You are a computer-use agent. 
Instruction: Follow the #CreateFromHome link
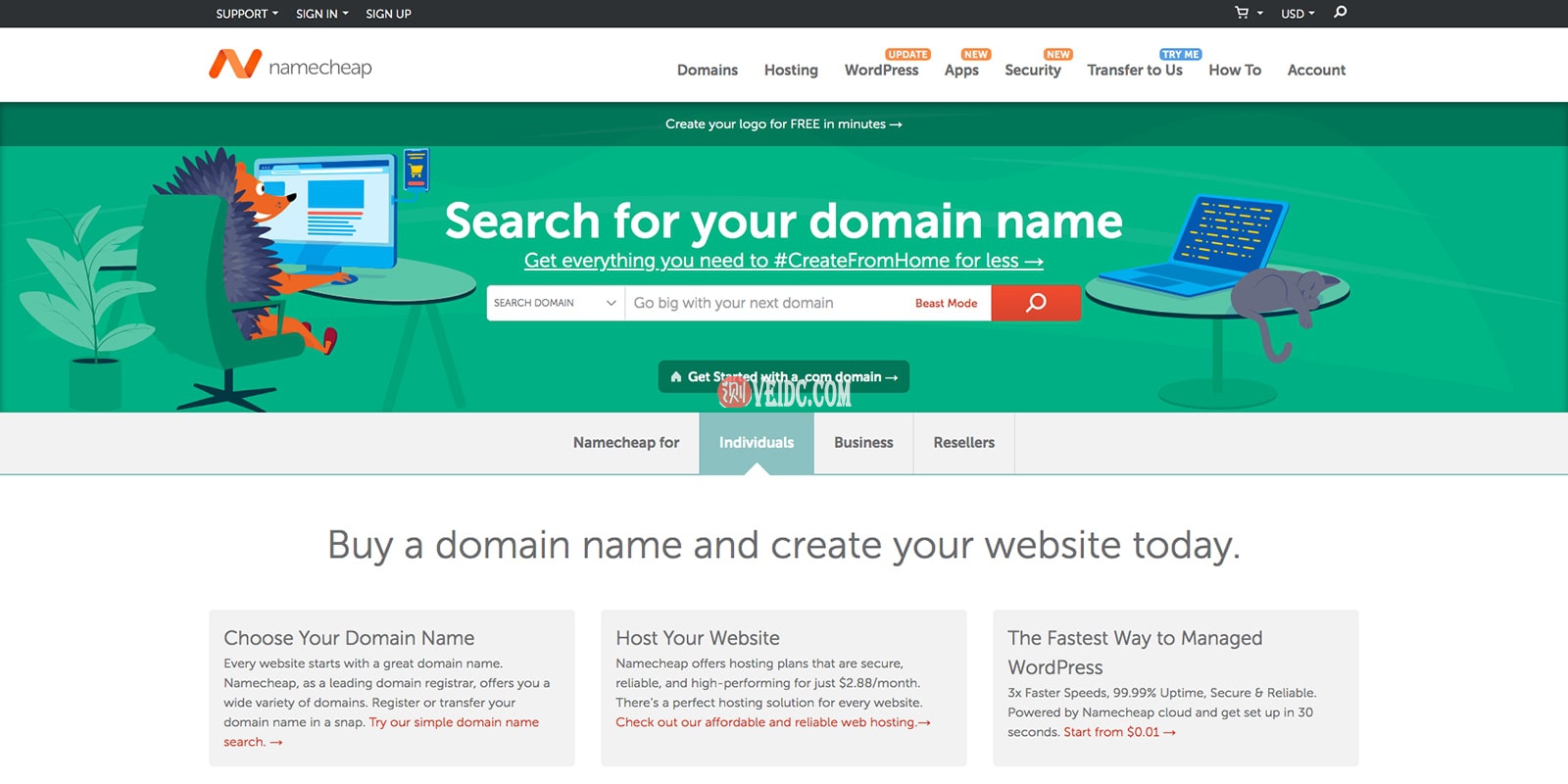point(784,261)
